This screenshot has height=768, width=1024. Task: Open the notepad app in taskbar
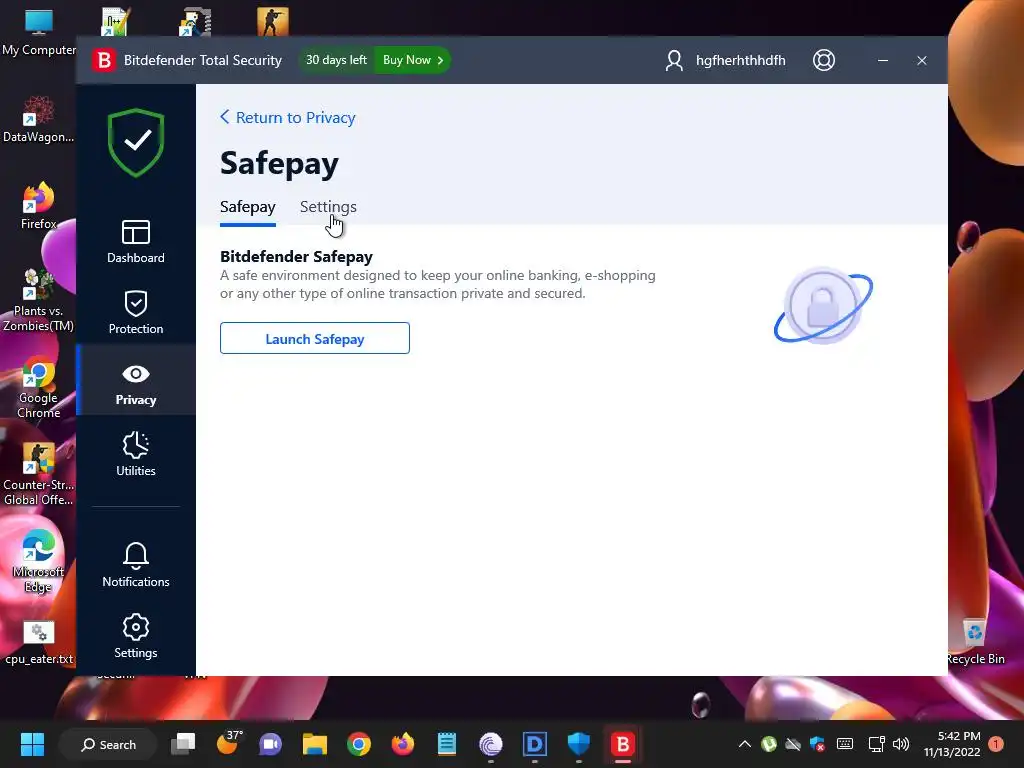click(x=447, y=744)
